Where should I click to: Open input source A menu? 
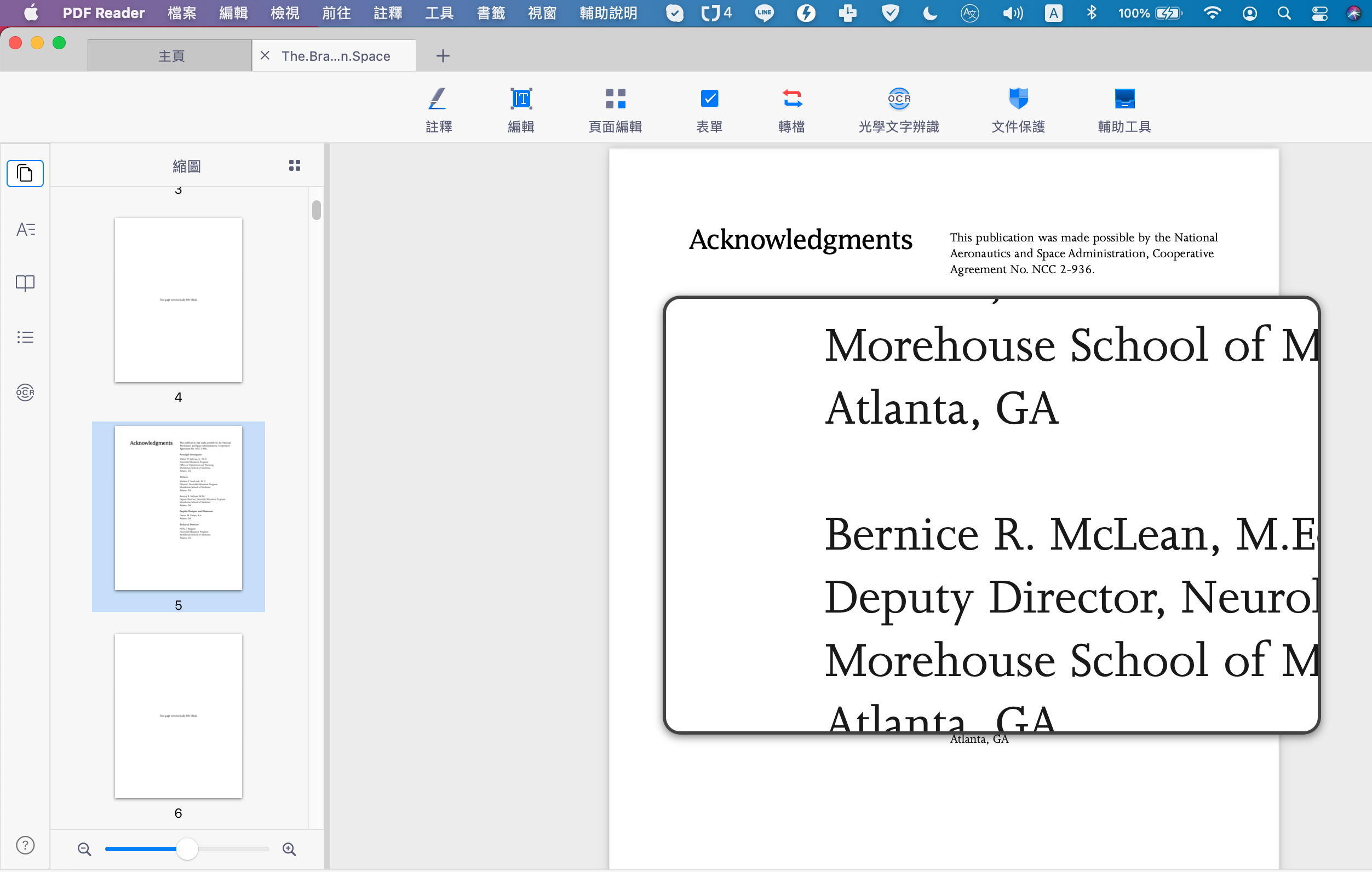click(x=1053, y=13)
